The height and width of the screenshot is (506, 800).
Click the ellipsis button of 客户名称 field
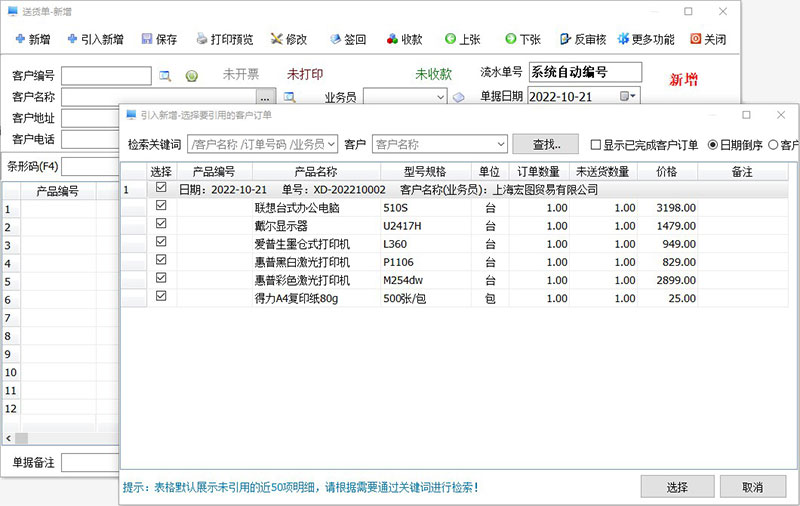tap(265, 97)
